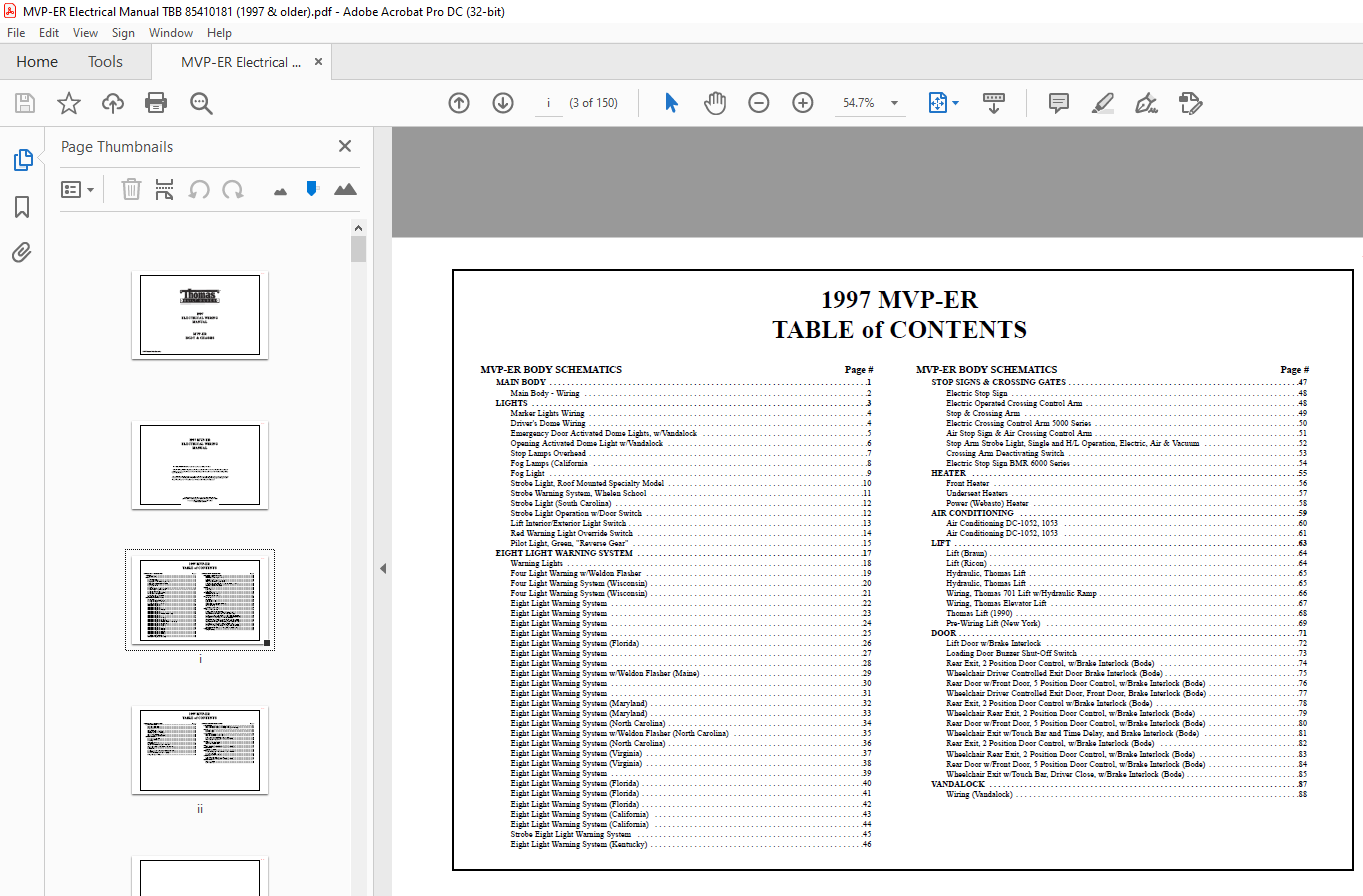This screenshot has width=1363, height=896.
Task: Open the Attachments paperclip icon
Action: pos(22,252)
